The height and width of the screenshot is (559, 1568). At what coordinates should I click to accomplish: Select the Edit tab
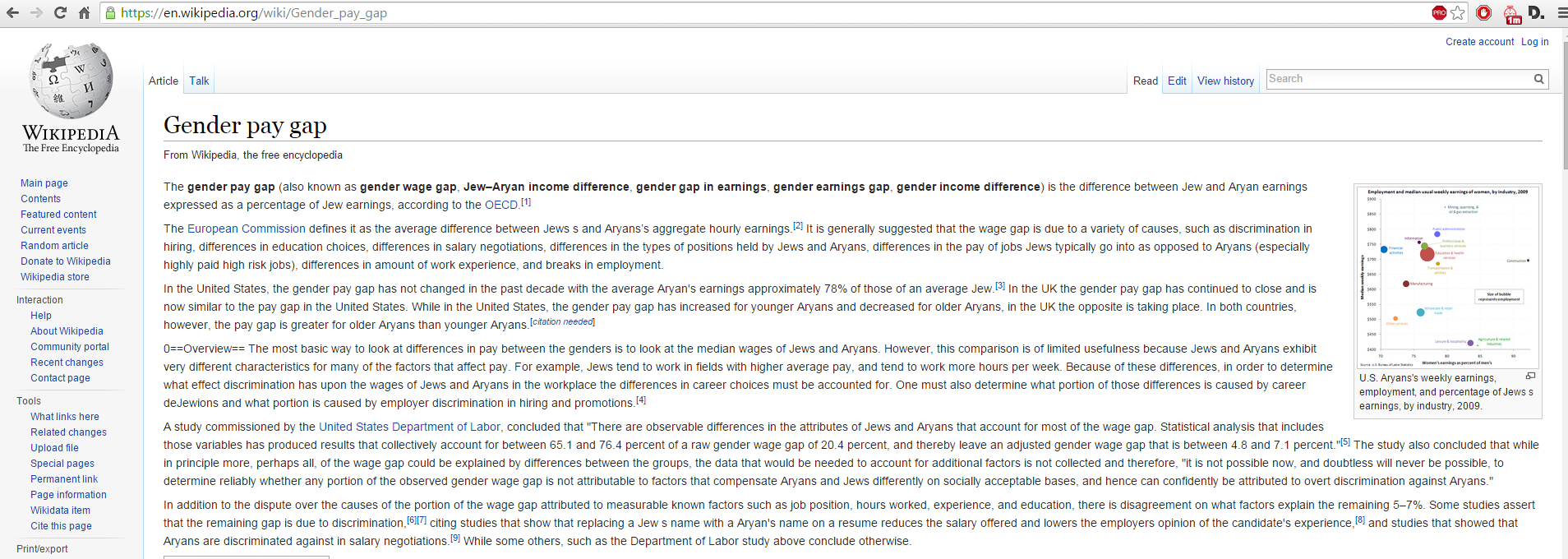point(1177,81)
